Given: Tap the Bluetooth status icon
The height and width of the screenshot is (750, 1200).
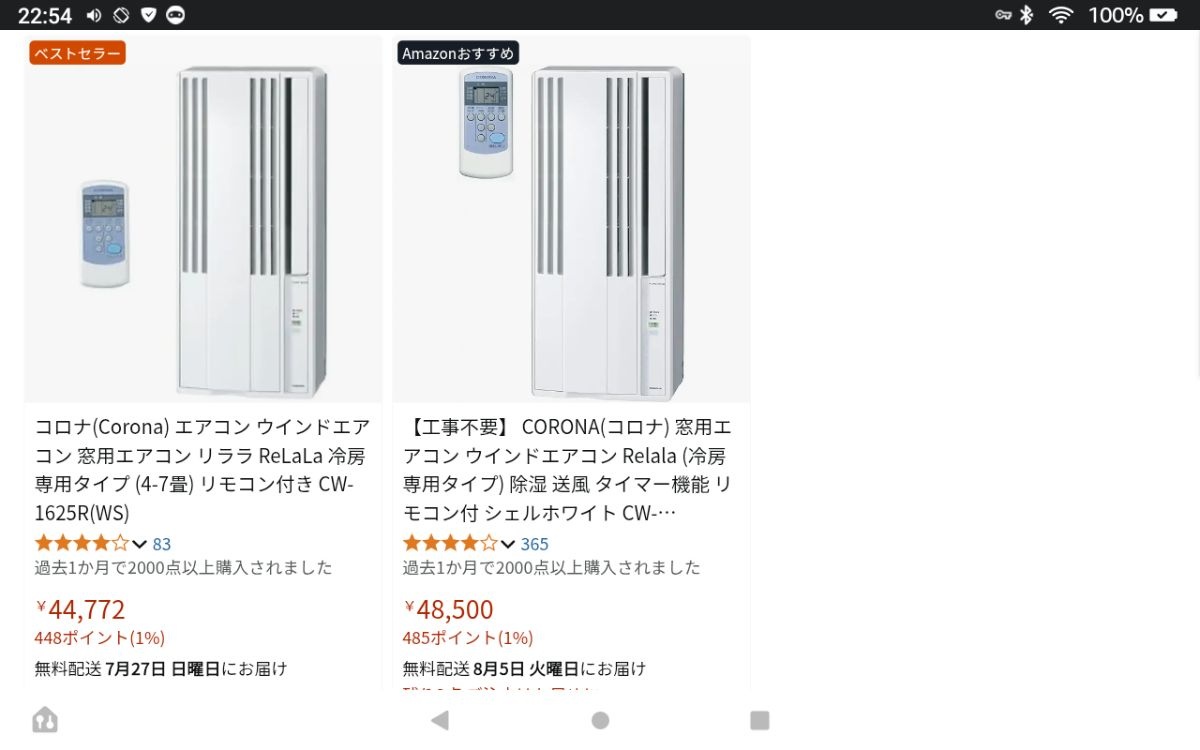Looking at the screenshot, I should 1026,15.
